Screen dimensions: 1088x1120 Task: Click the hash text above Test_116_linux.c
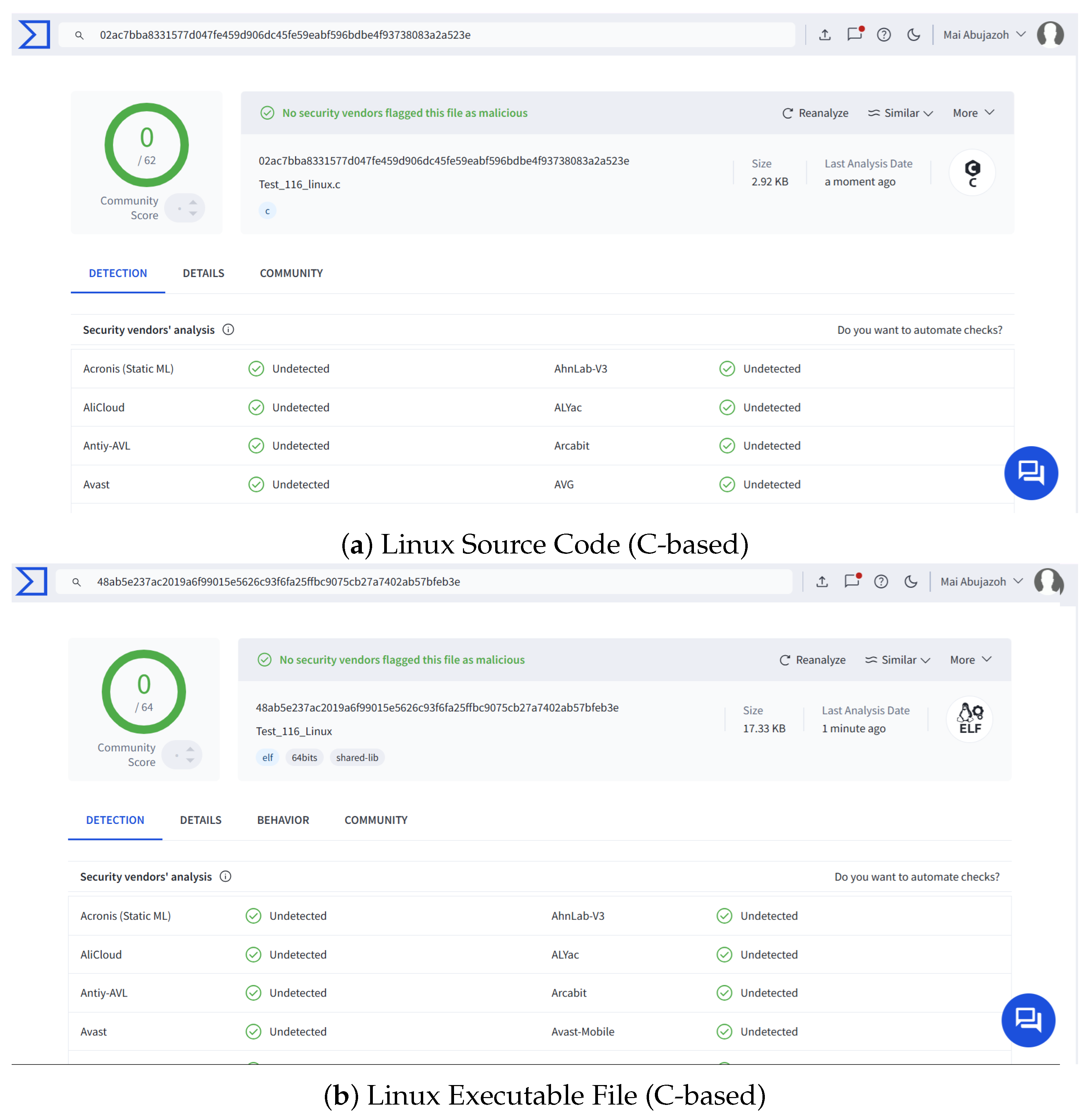(444, 161)
